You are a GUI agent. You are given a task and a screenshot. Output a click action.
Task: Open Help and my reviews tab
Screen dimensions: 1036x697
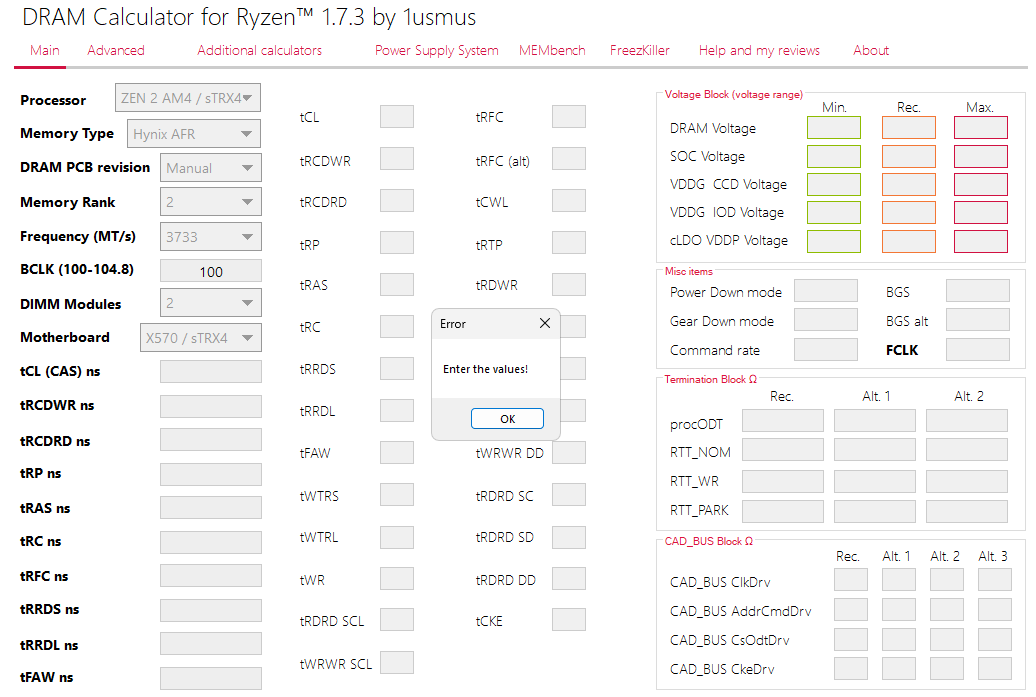click(759, 50)
